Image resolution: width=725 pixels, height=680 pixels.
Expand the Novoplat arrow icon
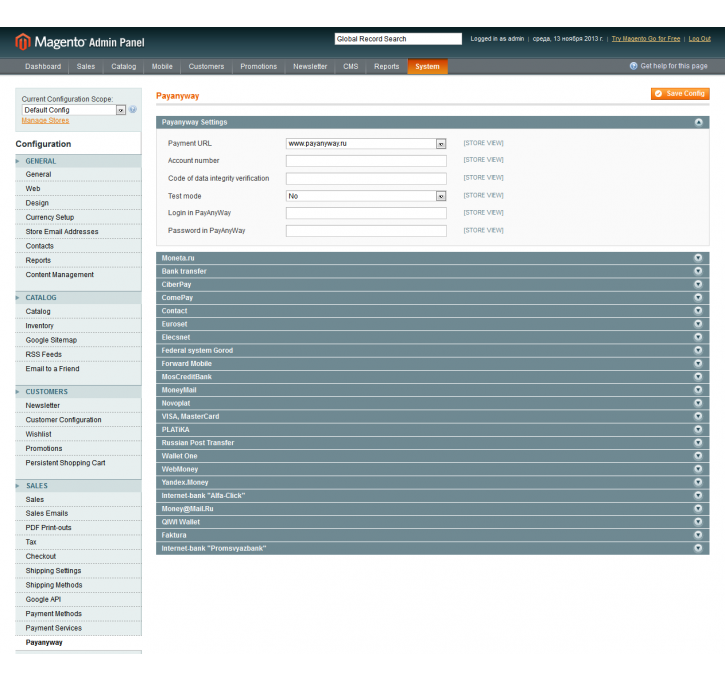coord(698,403)
